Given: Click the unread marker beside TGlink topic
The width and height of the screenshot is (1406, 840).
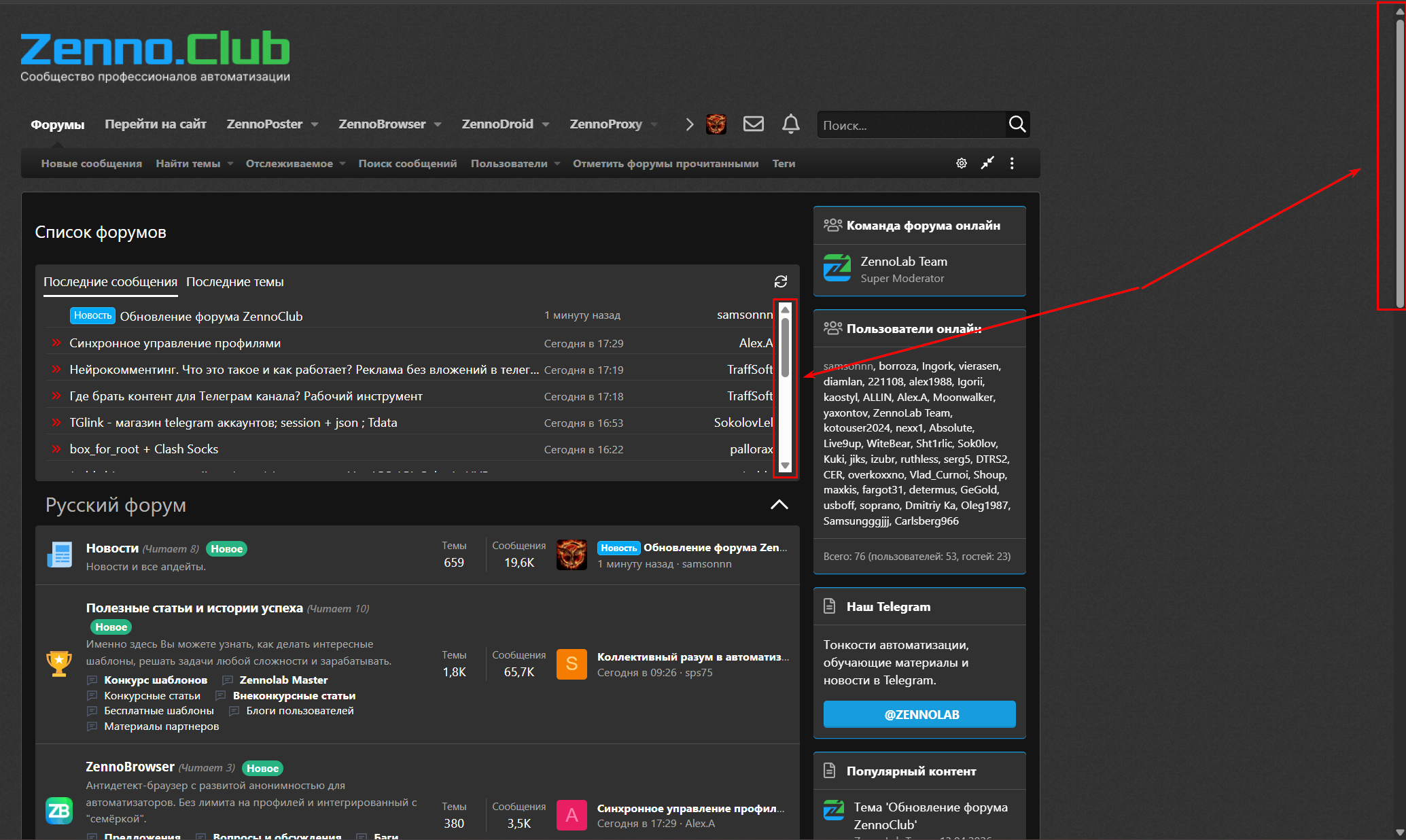Looking at the screenshot, I should (x=56, y=423).
